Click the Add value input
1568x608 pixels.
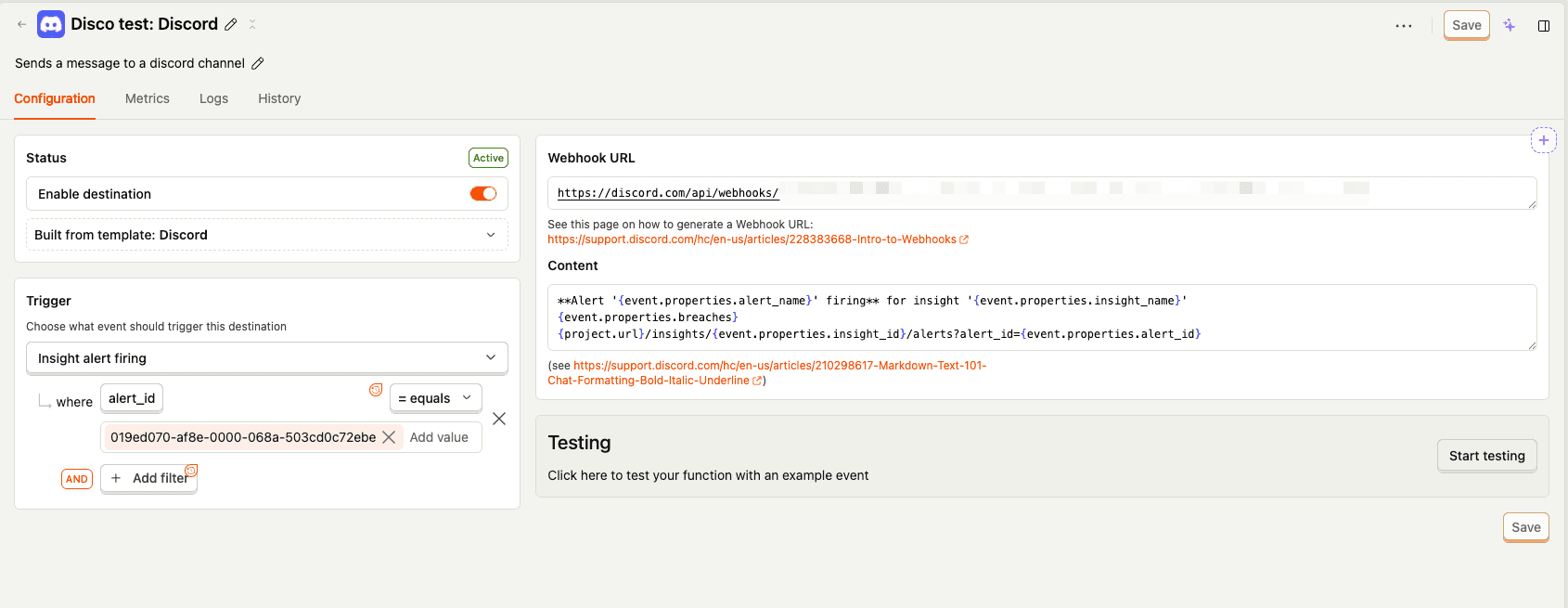tap(439, 437)
